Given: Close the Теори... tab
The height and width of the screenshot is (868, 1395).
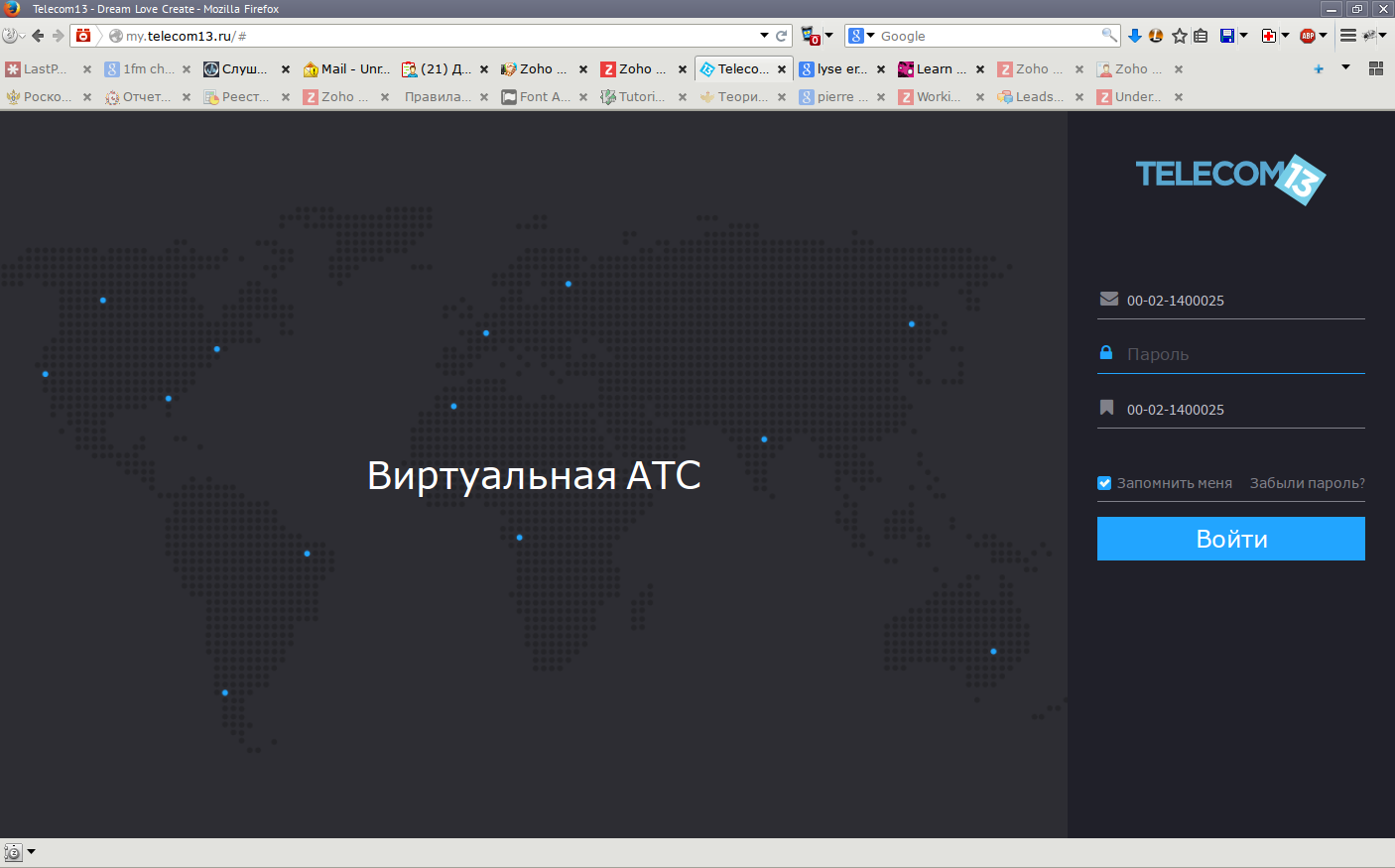Looking at the screenshot, I should [x=782, y=97].
